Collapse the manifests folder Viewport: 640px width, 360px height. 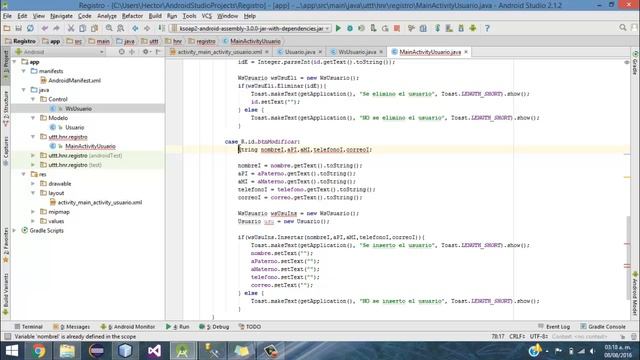[x=24, y=71]
